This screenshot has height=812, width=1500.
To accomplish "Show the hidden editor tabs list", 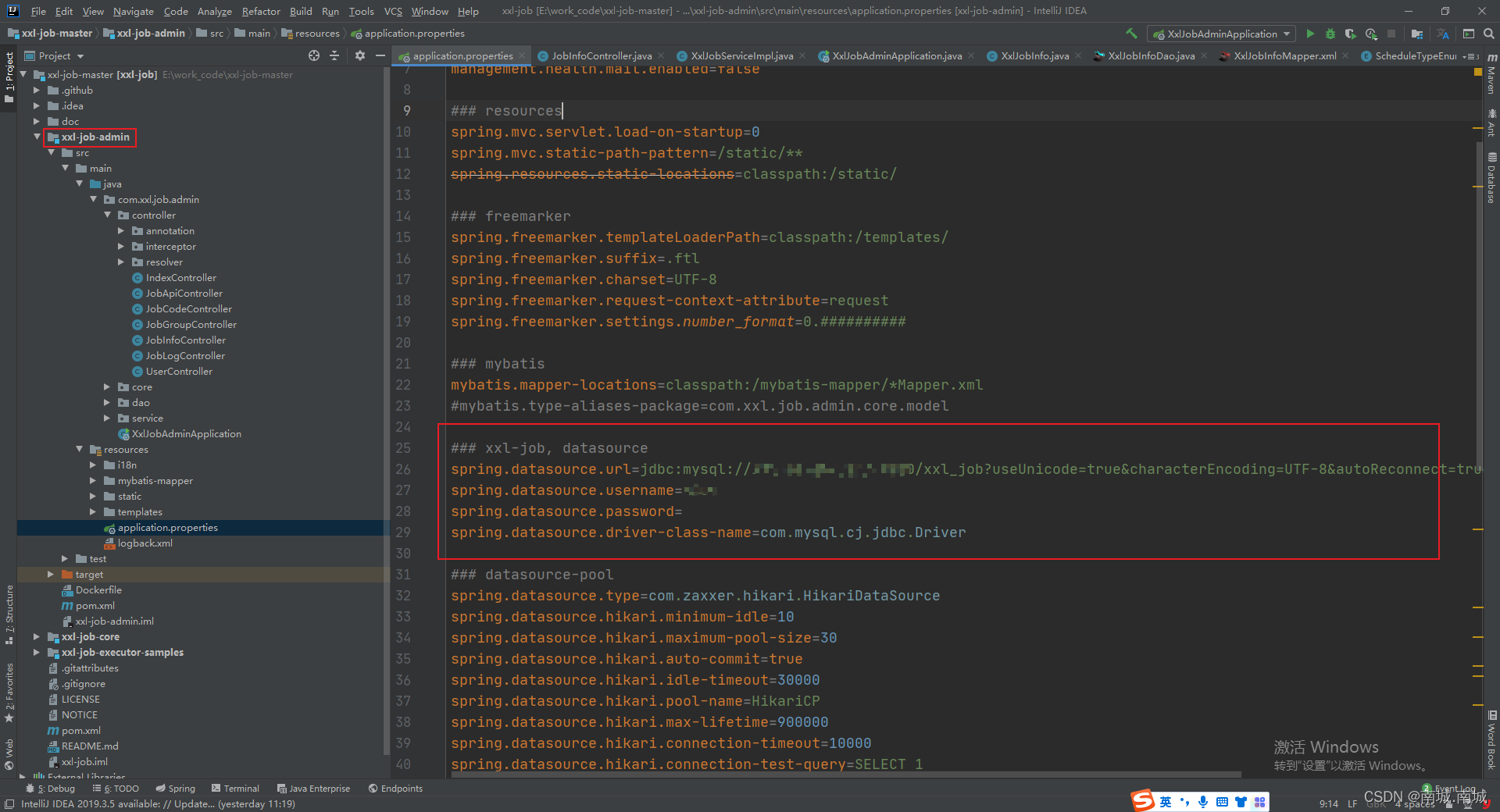I will pyautogui.click(x=1471, y=56).
